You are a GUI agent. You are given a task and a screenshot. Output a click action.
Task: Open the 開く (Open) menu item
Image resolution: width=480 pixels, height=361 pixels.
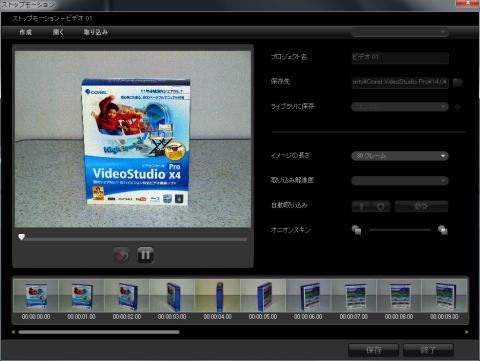coord(58,32)
